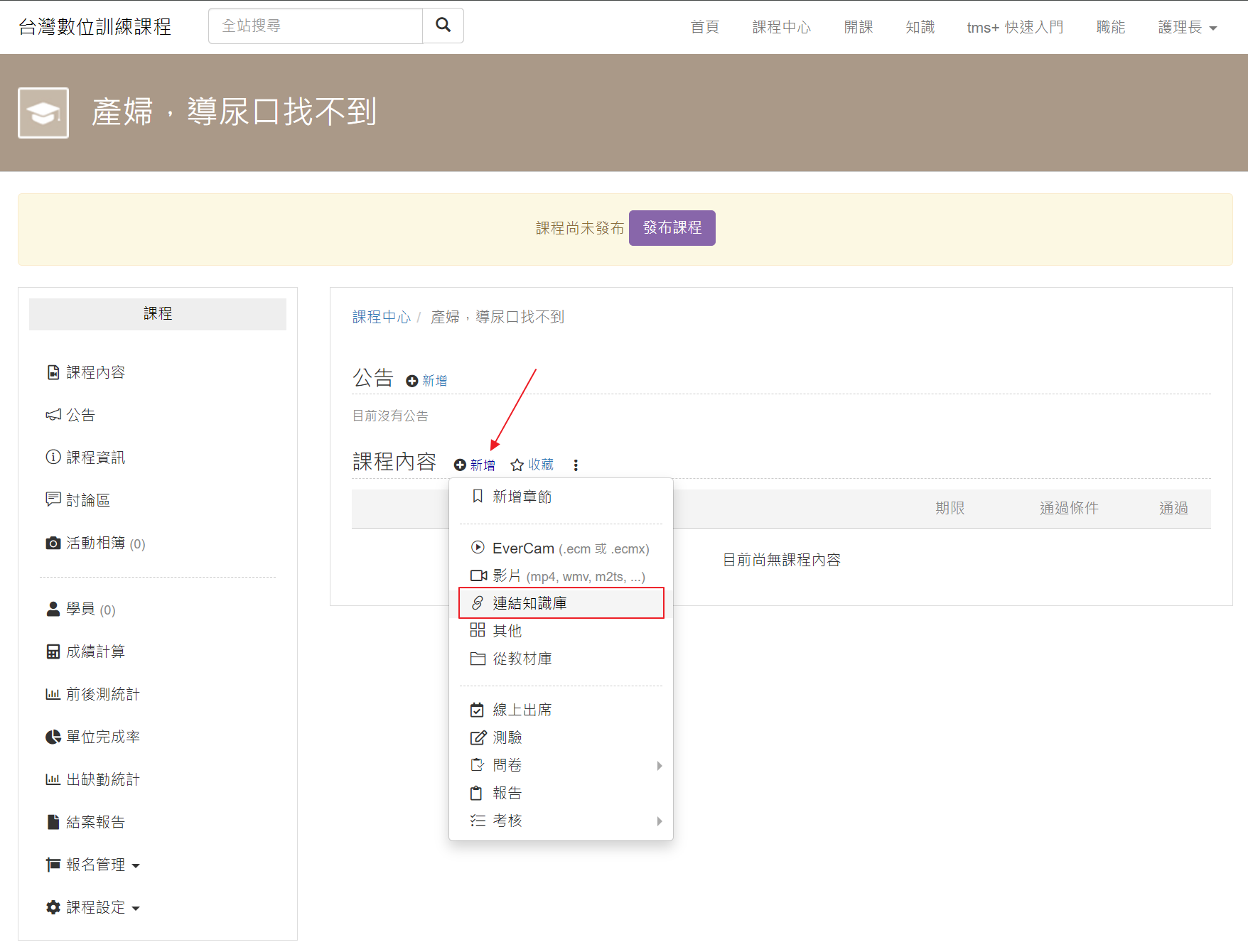
Task: Click the clipboard icon for 報告
Action: [476, 793]
